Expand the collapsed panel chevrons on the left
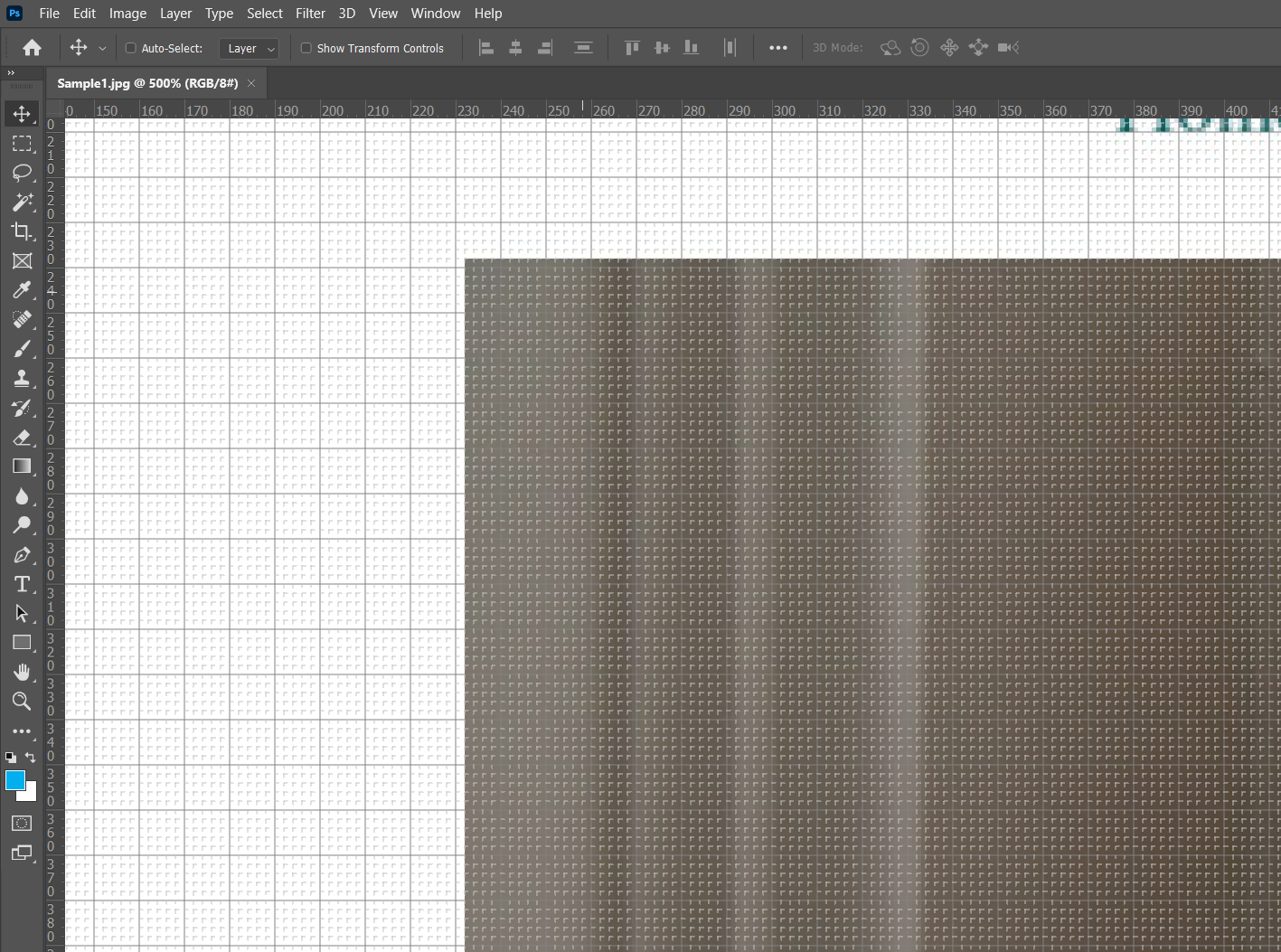Viewport: 1281px width, 952px height. 11,72
